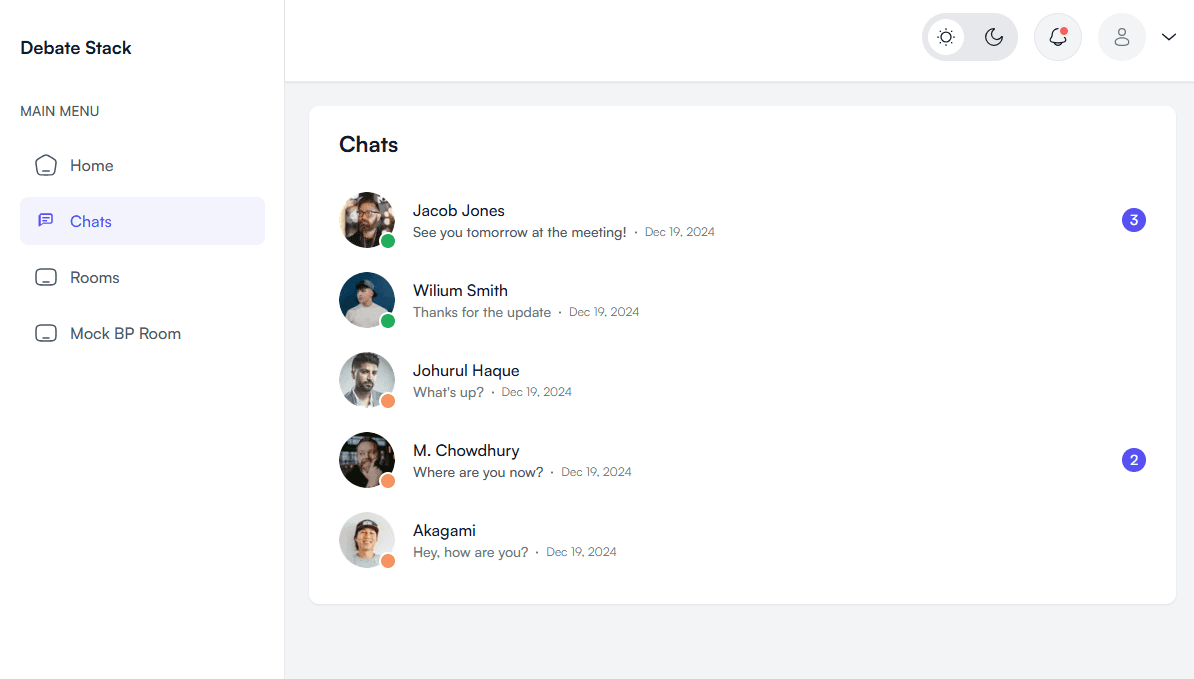Click the Rooms sidebar icon
1194x679 pixels.
[x=46, y=278]
